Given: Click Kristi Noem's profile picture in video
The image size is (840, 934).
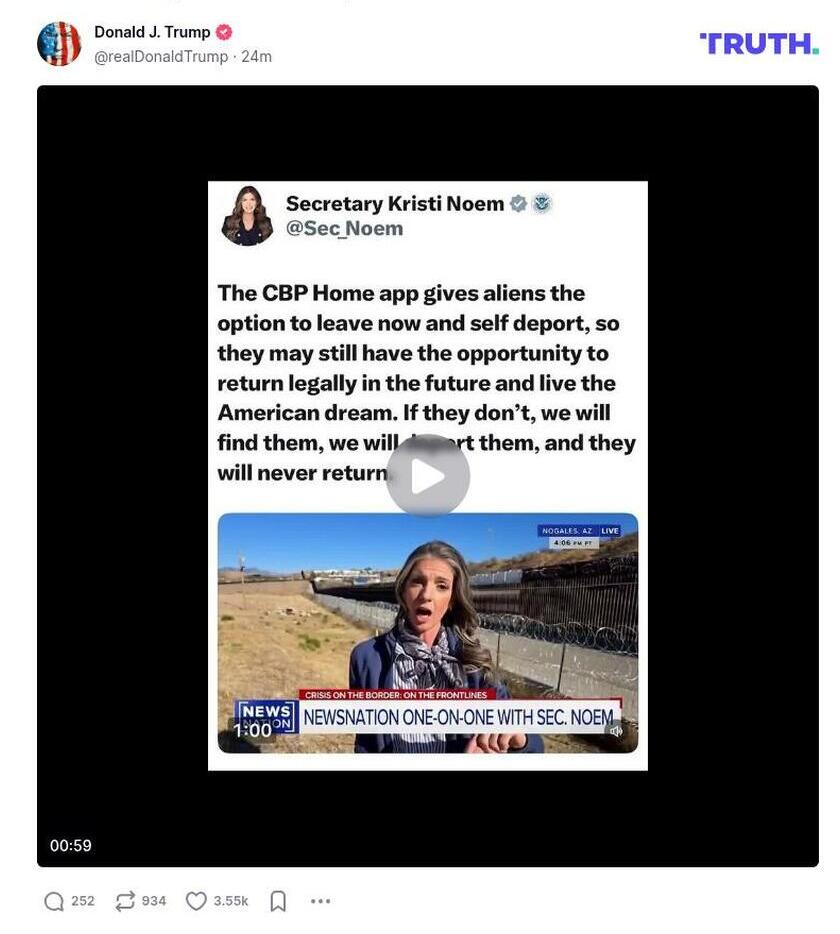Looking at the screenshot, I should pos(247,216).
